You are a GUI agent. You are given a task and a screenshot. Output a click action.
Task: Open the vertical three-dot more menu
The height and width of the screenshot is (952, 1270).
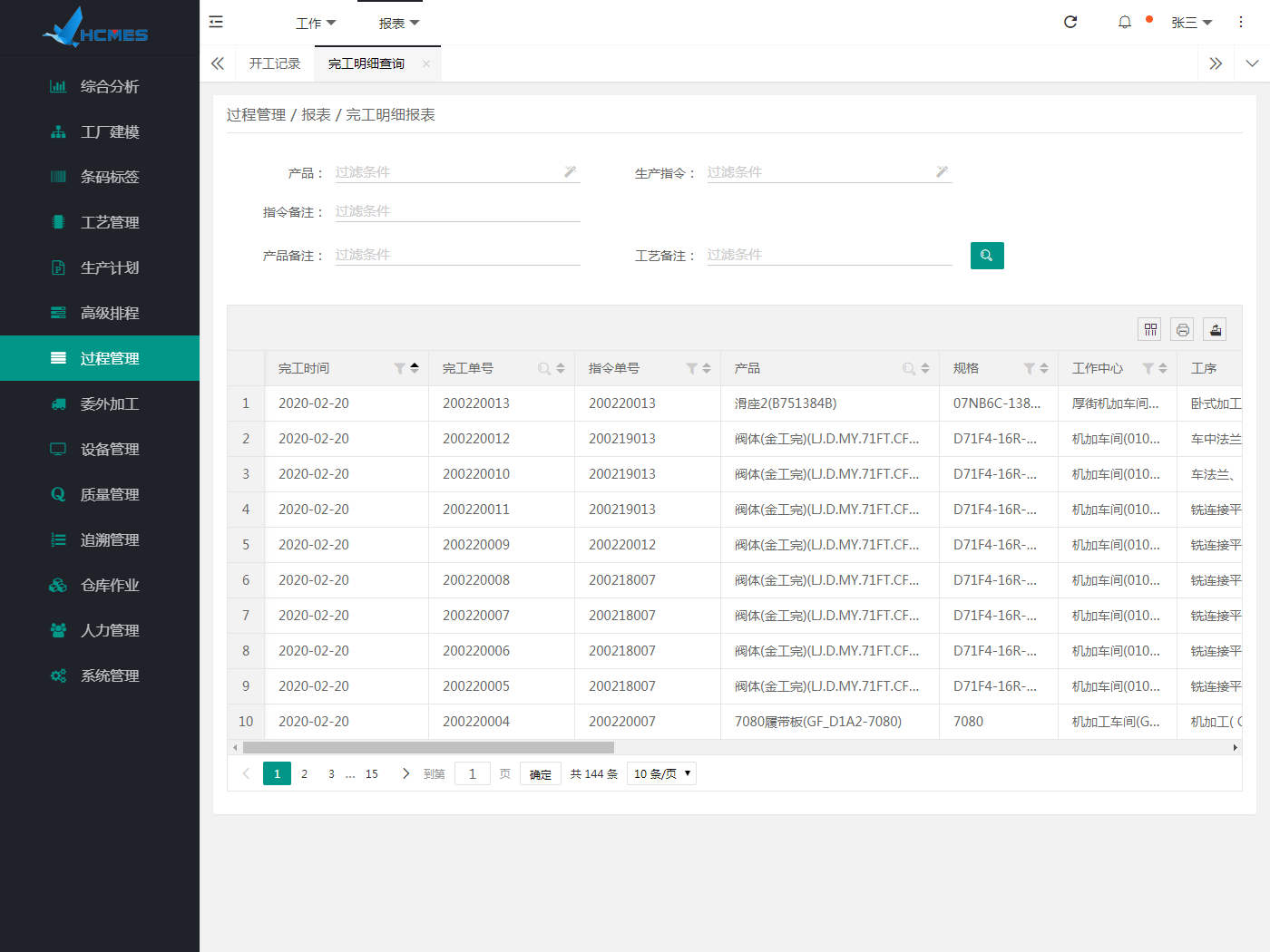1241,22
